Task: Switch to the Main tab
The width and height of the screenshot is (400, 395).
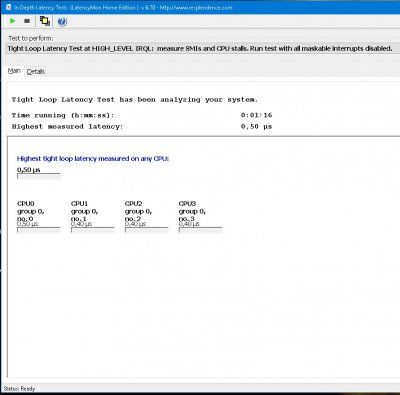Action: 14,71
